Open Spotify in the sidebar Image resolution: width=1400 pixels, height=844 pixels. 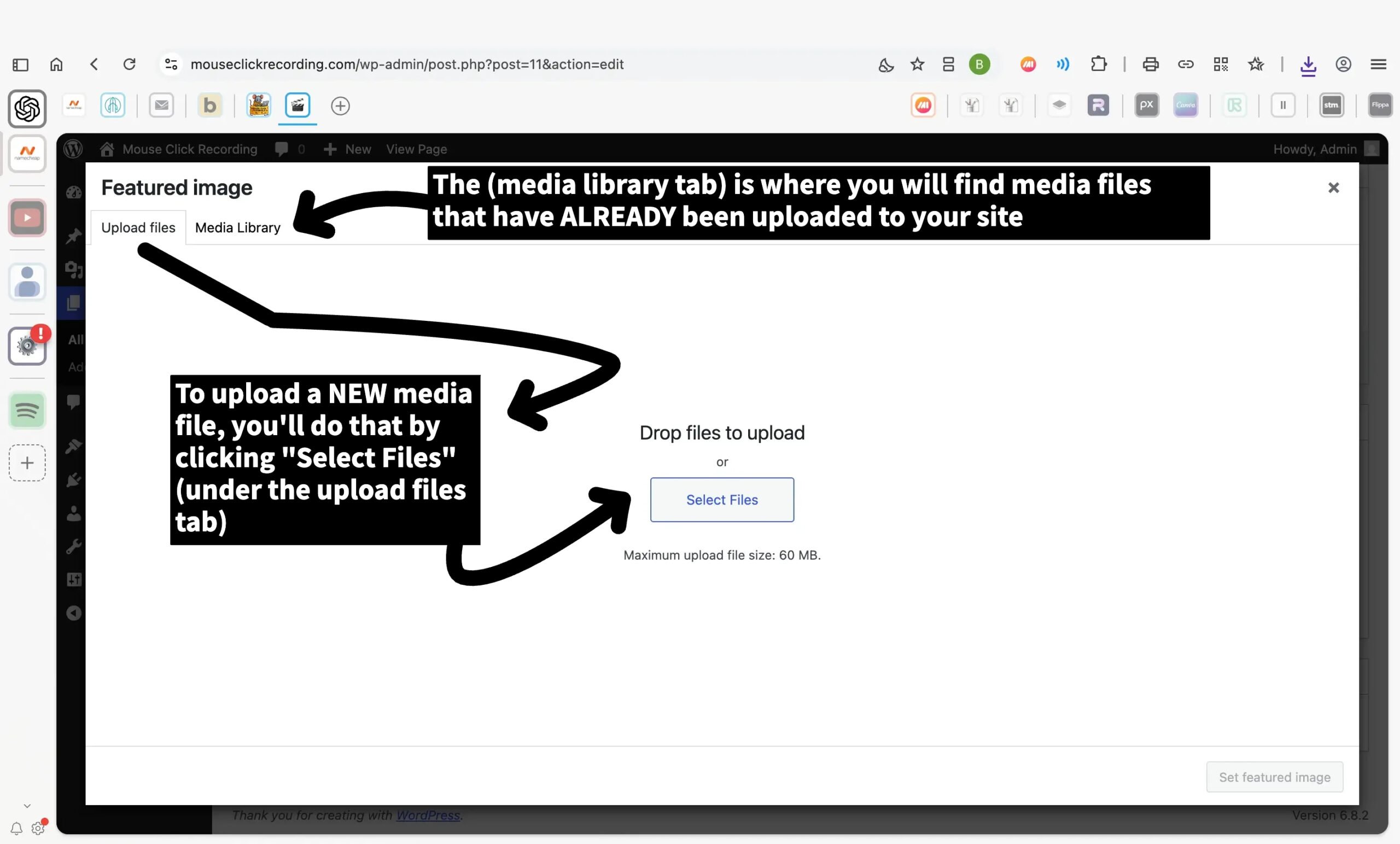pos(27,410)
